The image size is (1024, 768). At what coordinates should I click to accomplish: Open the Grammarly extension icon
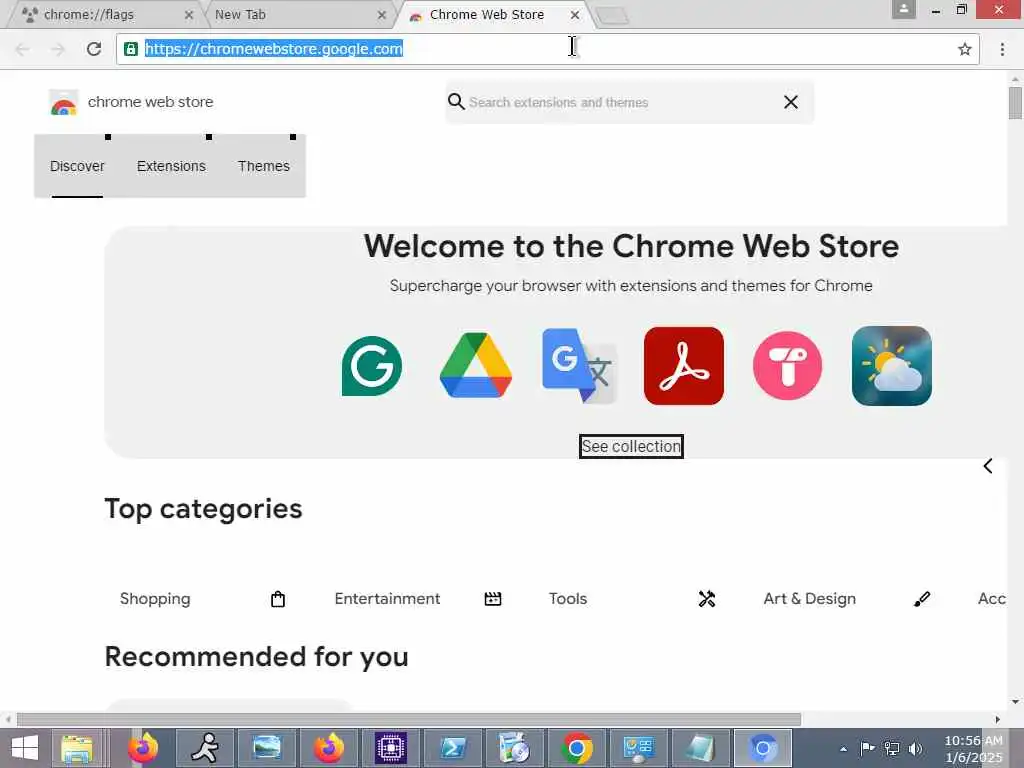coord(372,366)
